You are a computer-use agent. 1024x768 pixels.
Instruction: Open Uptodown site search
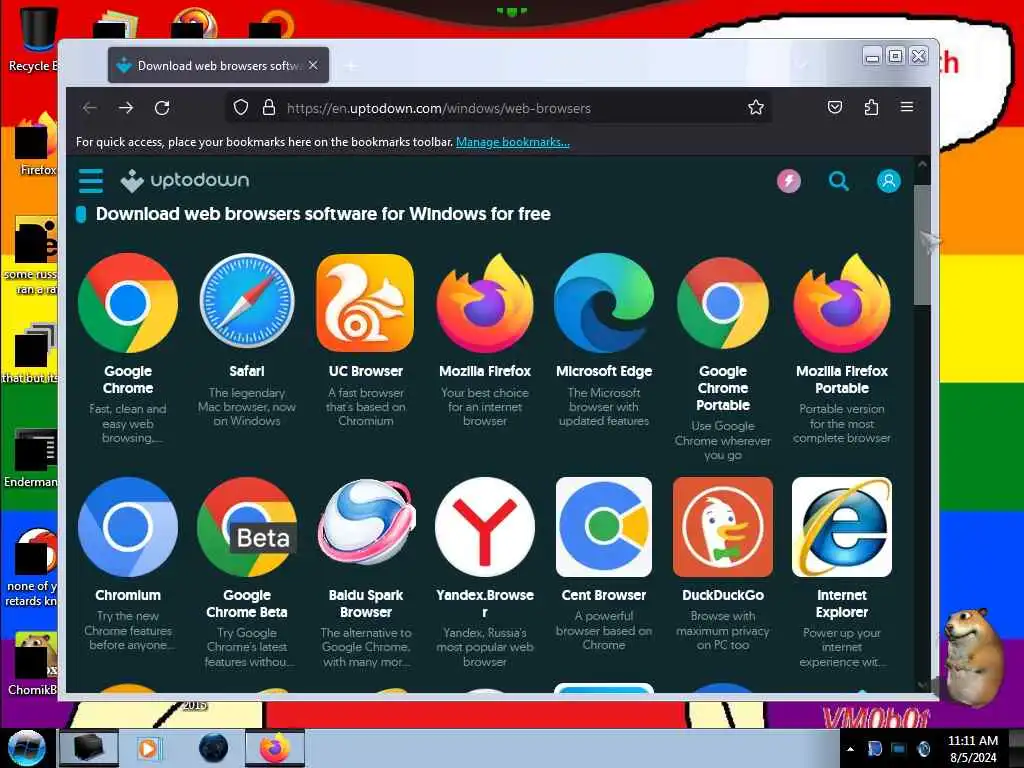click(839, 181)
